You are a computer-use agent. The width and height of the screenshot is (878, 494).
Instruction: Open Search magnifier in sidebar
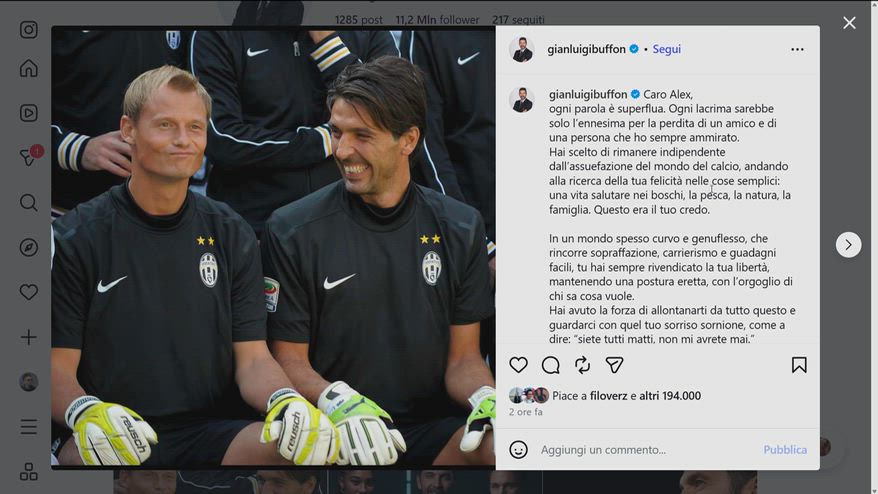pyautogui.click(x=29, y=202)
